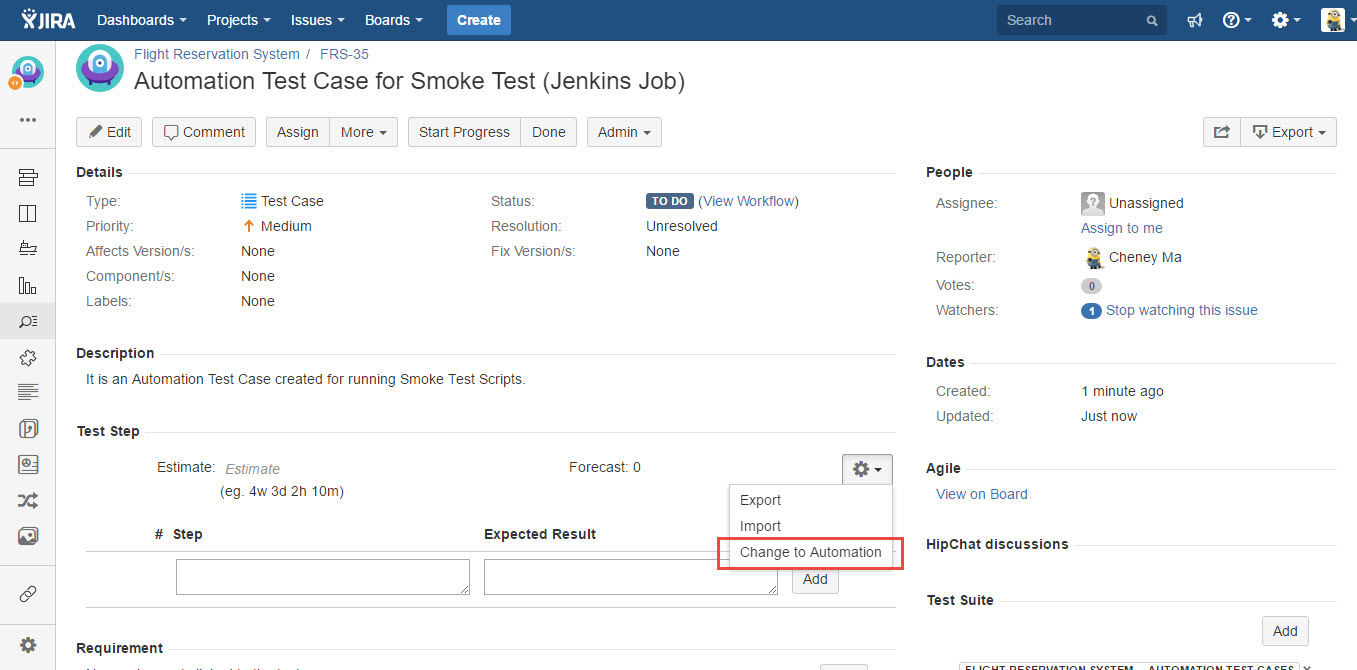The height and width of the screenshot is (670, 1357).
Task: Select the Issues search icon in sidebar
Action: tap(28, 321)
